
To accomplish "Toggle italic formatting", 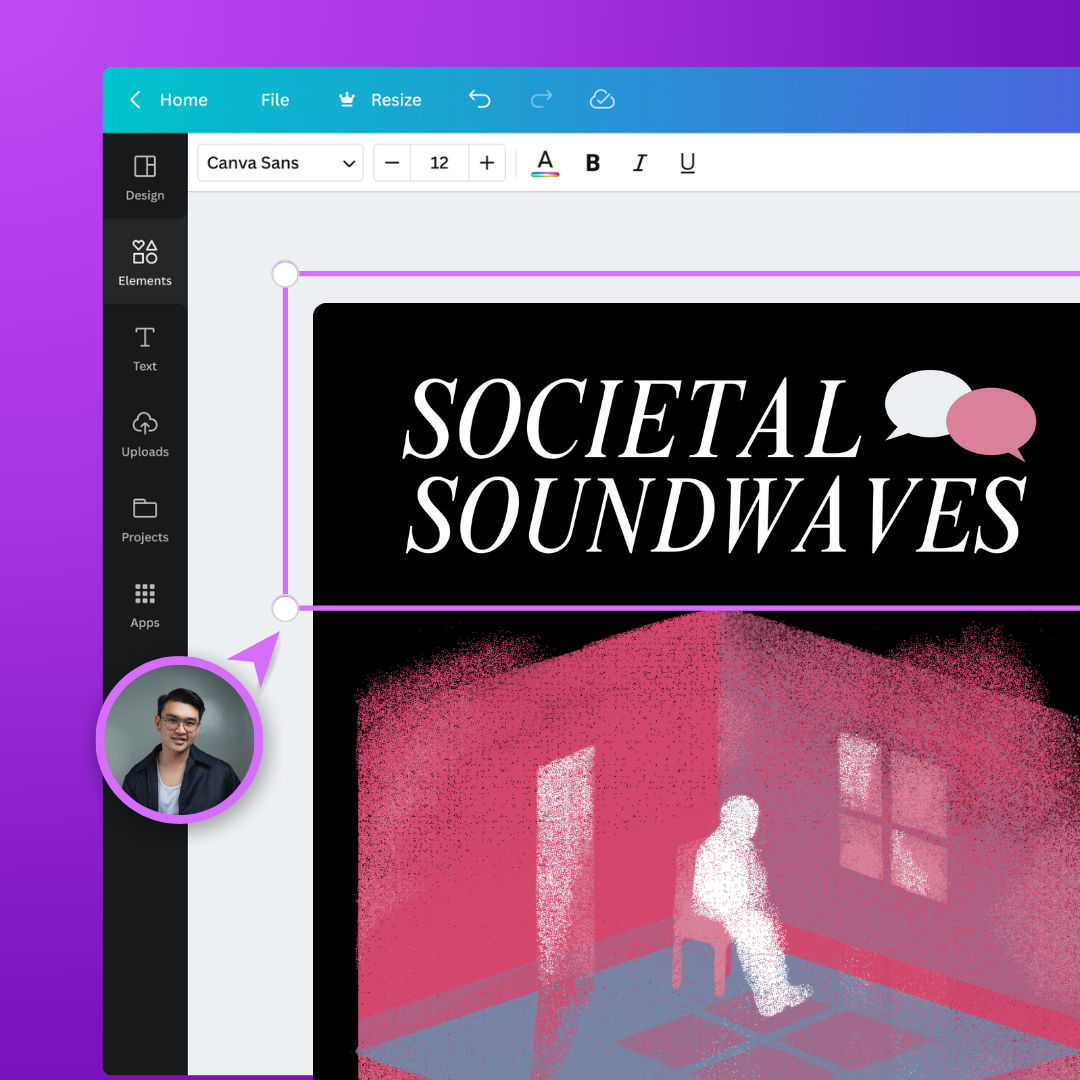I will click(640, 163).
